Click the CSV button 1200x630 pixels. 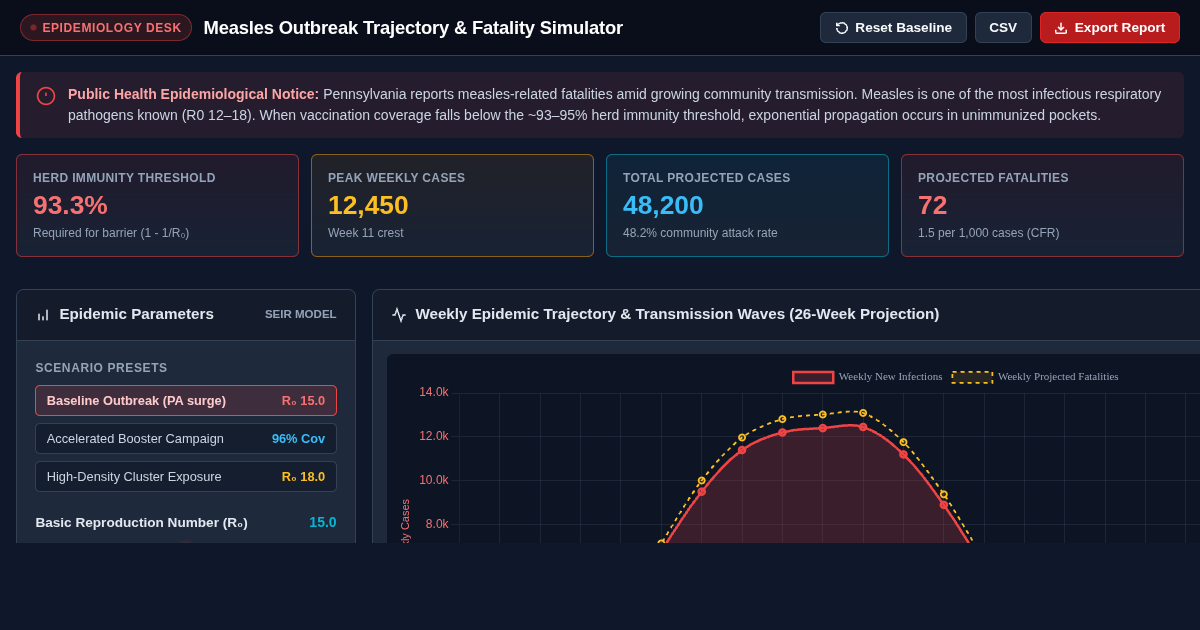pos(1003,28)
